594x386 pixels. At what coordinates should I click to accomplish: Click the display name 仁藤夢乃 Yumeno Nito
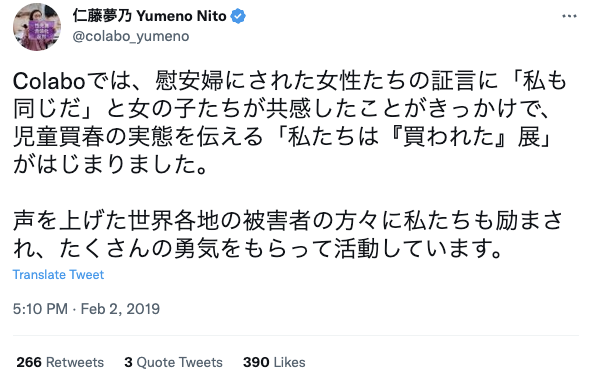click(x=150, y=16)
